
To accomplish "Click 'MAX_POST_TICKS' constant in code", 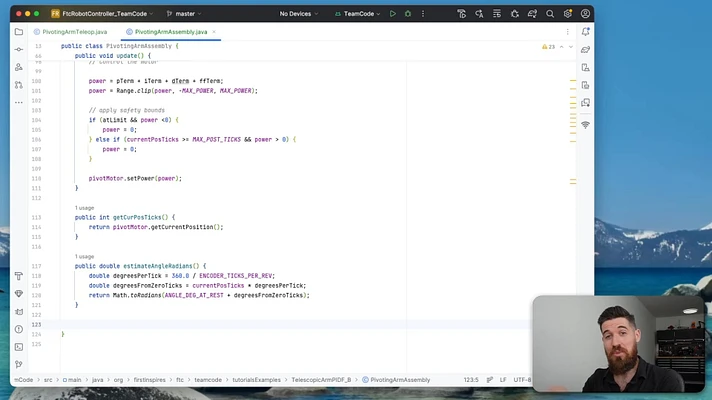I will (x=217, y=140).
